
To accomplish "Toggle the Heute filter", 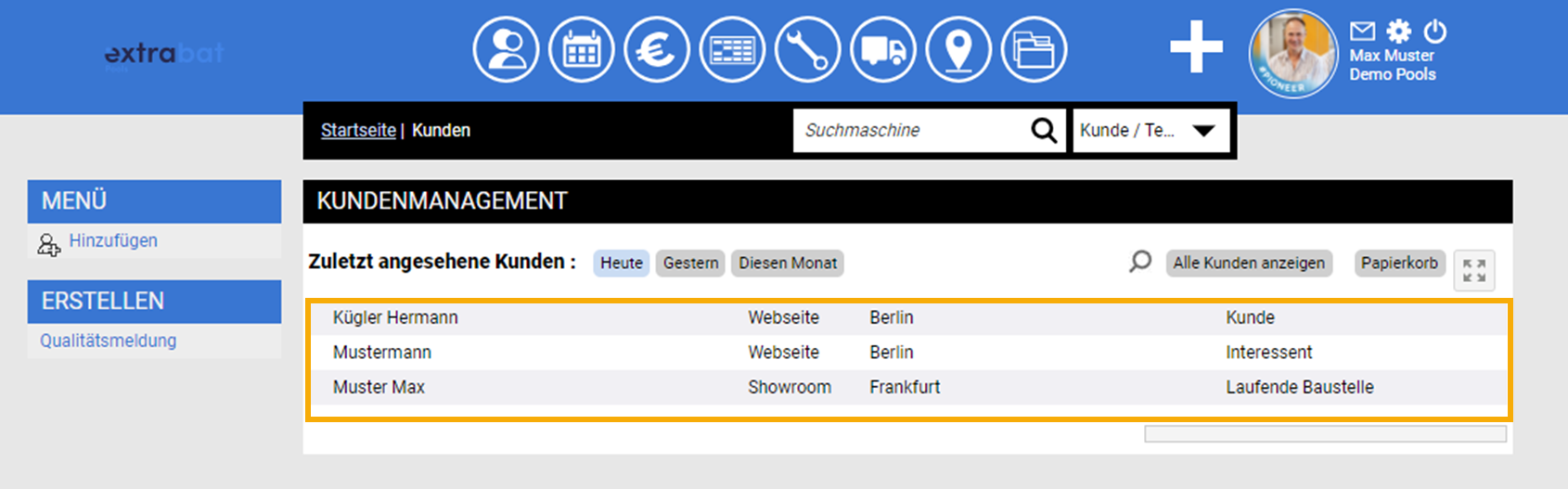I will click(x=621, y=263).
